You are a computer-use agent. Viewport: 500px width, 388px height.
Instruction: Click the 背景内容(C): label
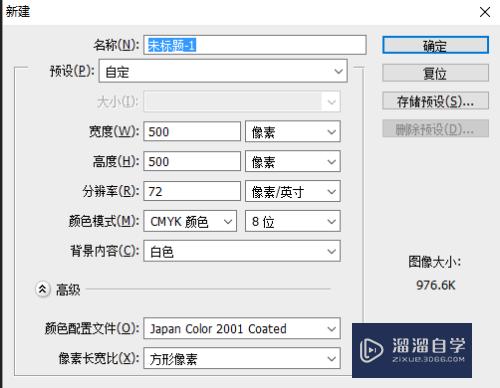(104, 251)
